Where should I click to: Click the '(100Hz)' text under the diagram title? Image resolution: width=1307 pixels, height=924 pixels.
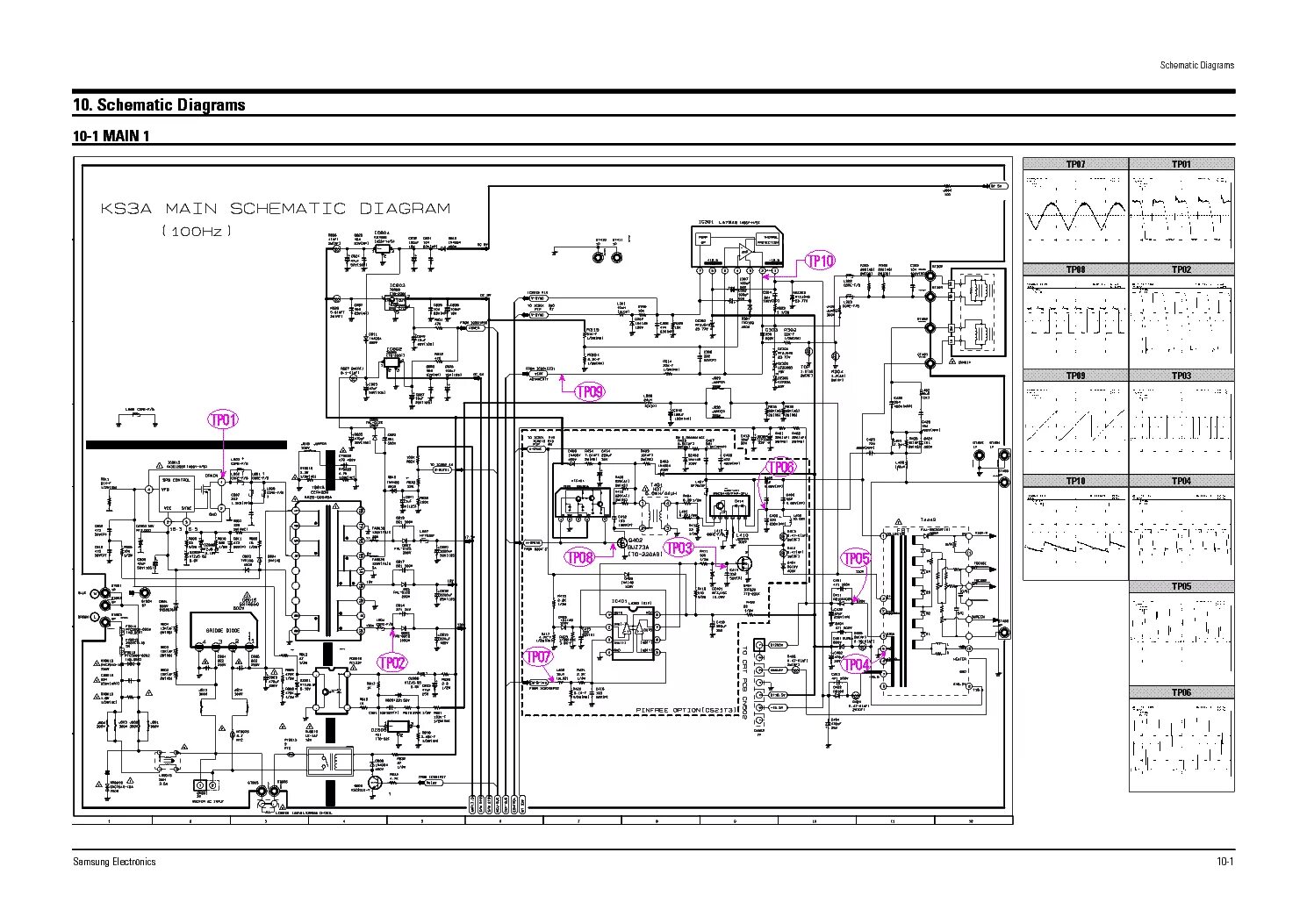(197, 231)
